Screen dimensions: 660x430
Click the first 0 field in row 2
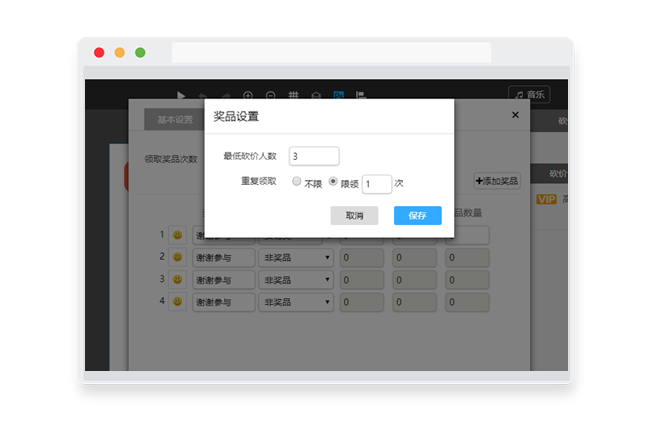coord(362,257)
